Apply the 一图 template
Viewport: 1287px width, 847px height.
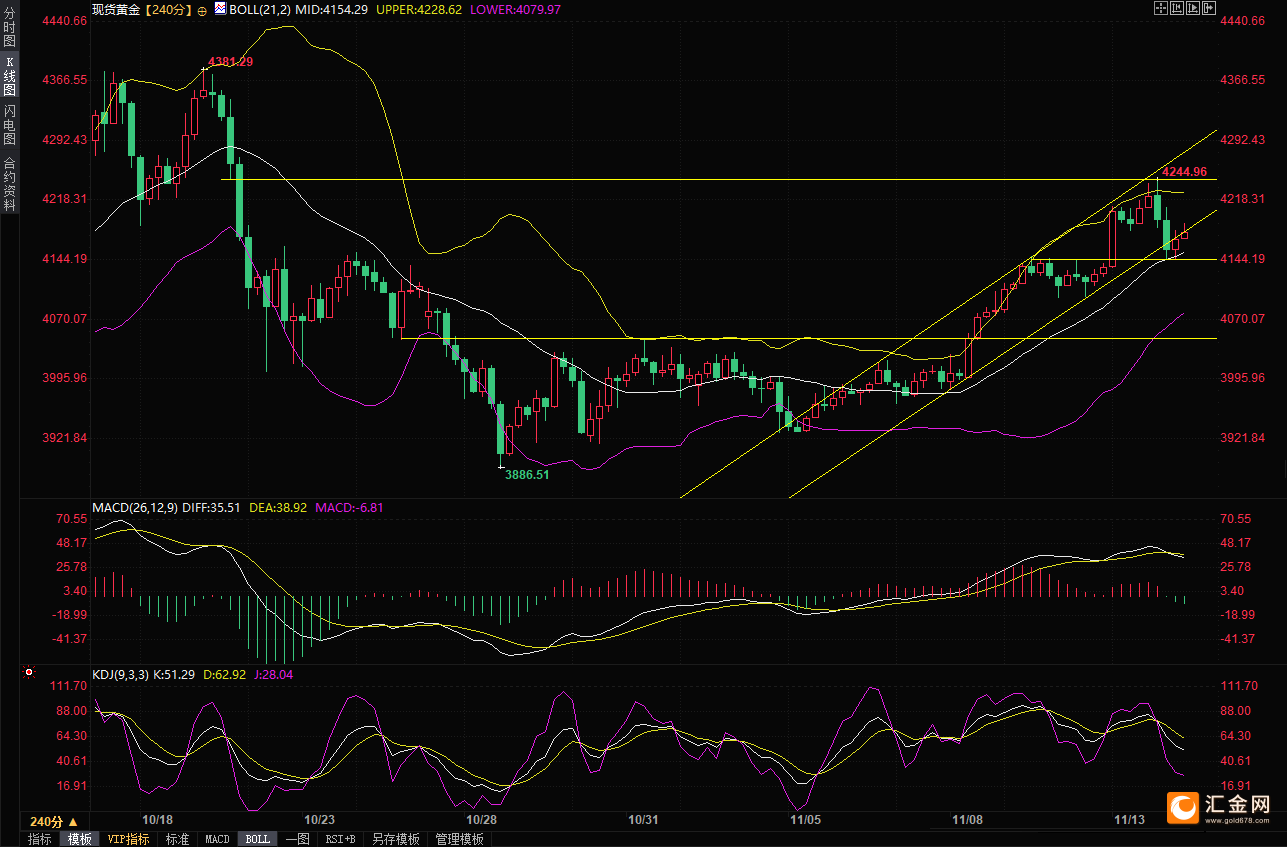pos(297,839)
